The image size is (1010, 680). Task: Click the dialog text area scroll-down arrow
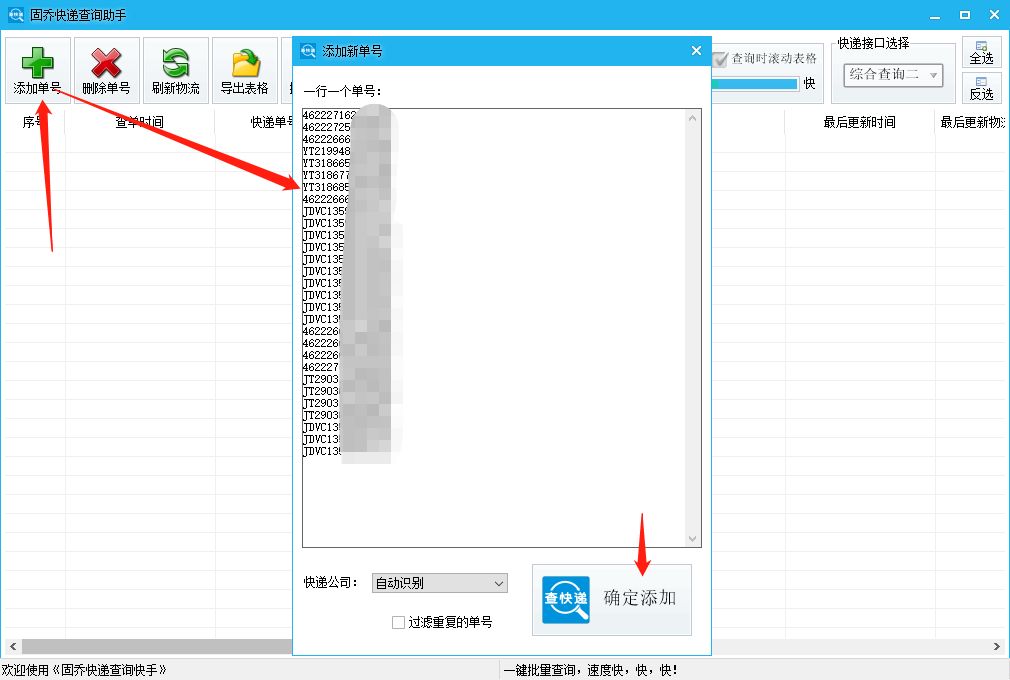692,538
